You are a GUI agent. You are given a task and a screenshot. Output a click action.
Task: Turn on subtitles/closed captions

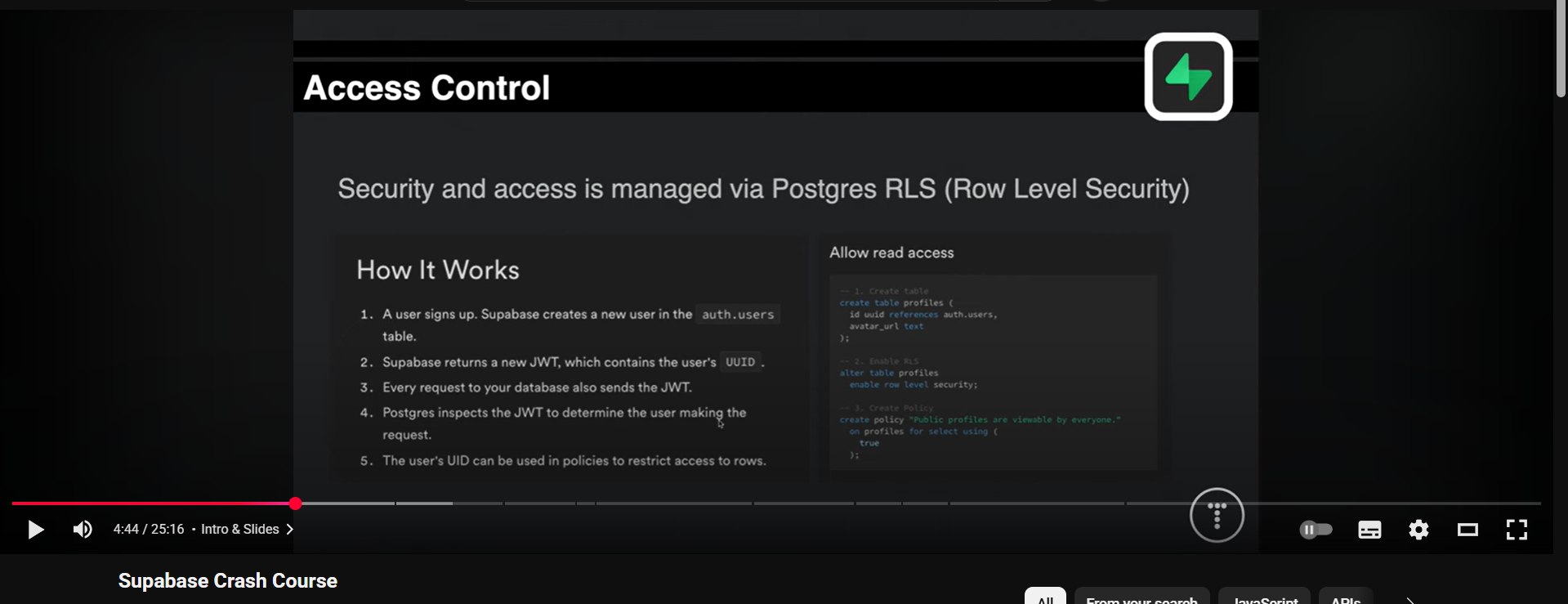[1369, 530]
